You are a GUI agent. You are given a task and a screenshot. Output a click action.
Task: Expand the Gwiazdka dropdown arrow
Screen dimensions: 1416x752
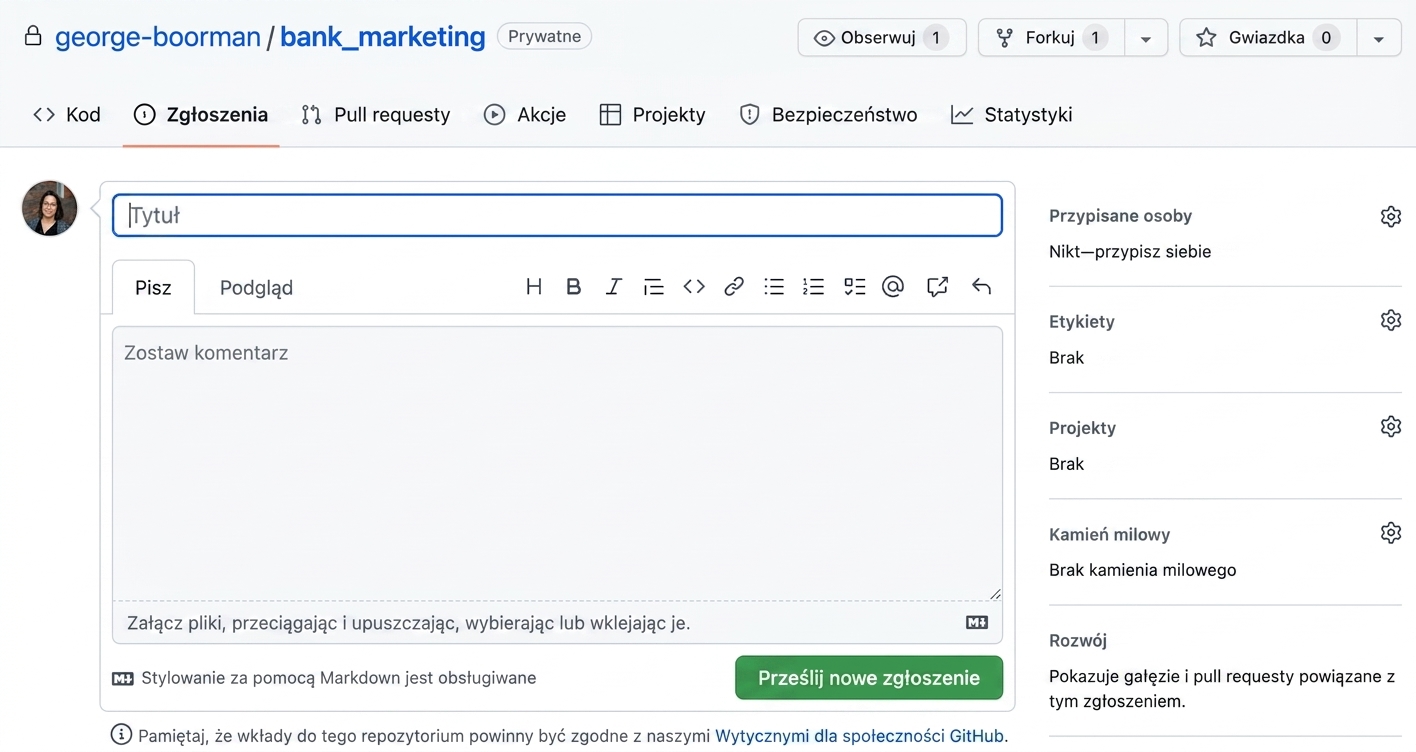point(1379,38)
